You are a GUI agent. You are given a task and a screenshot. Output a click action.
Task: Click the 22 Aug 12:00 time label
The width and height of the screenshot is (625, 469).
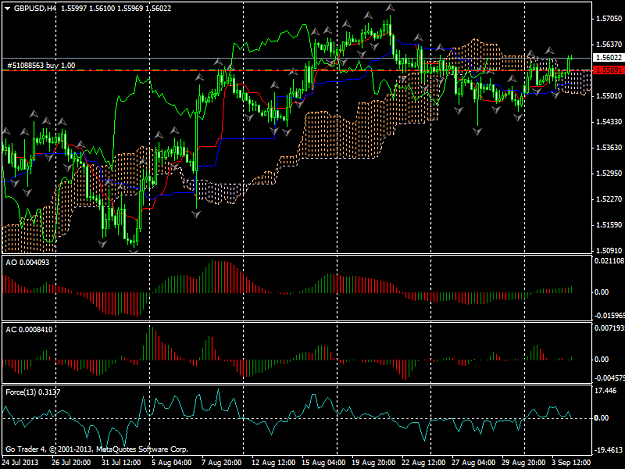pos(423,462)
